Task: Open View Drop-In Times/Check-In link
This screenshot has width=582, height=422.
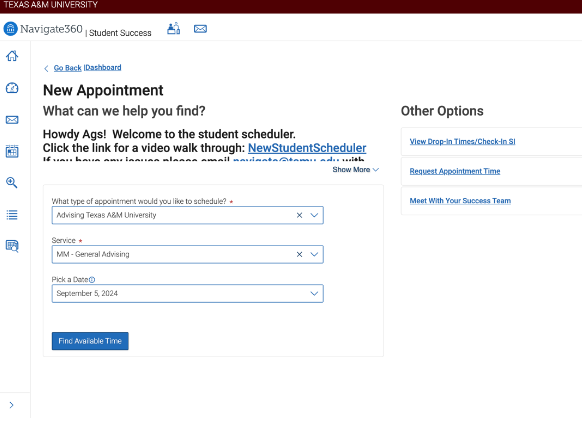Action: coord(462,141)
